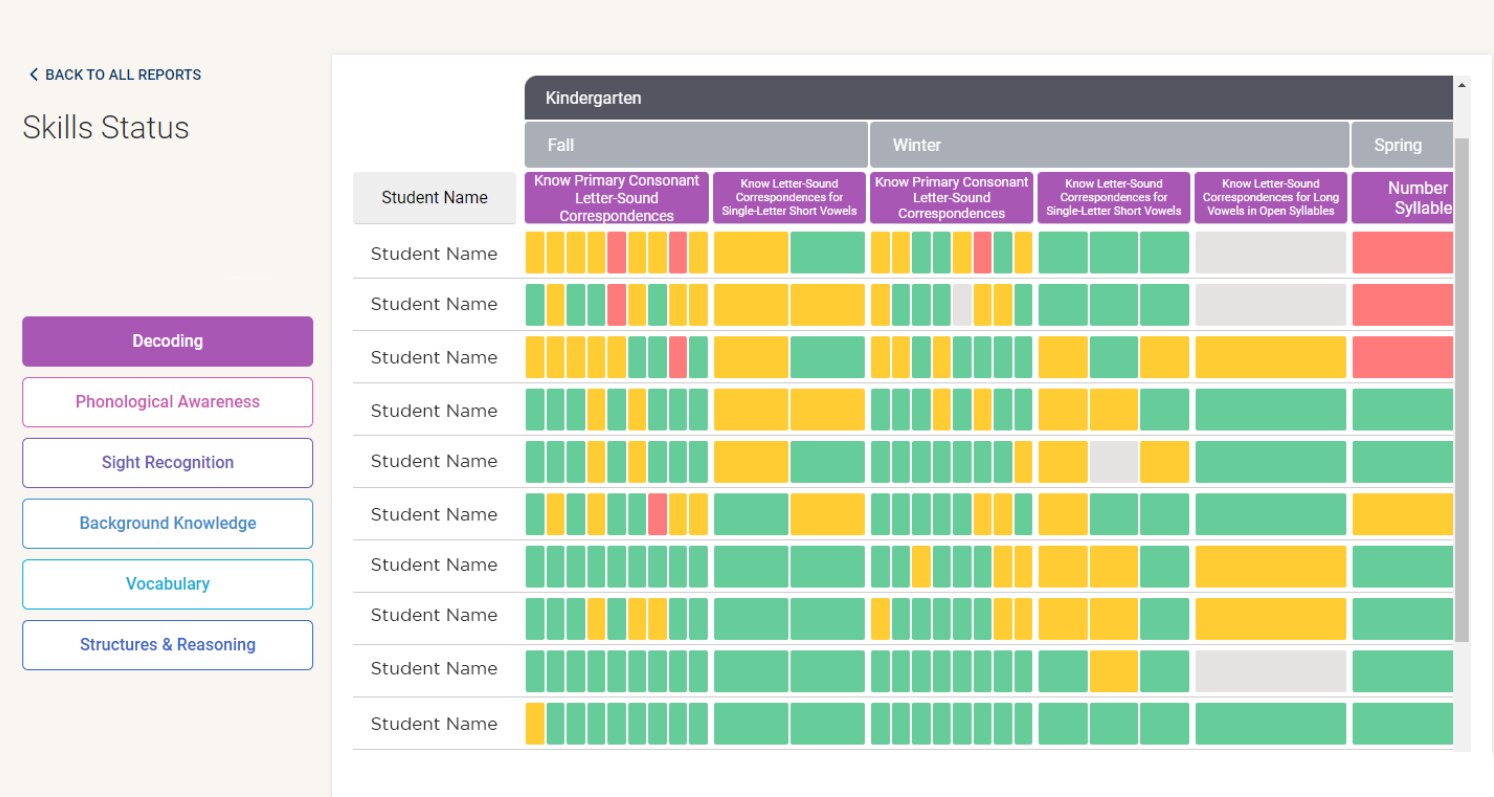Click Fall's Primary Consonant Letter-Sound Correspondences header

[x=616, y=198]
